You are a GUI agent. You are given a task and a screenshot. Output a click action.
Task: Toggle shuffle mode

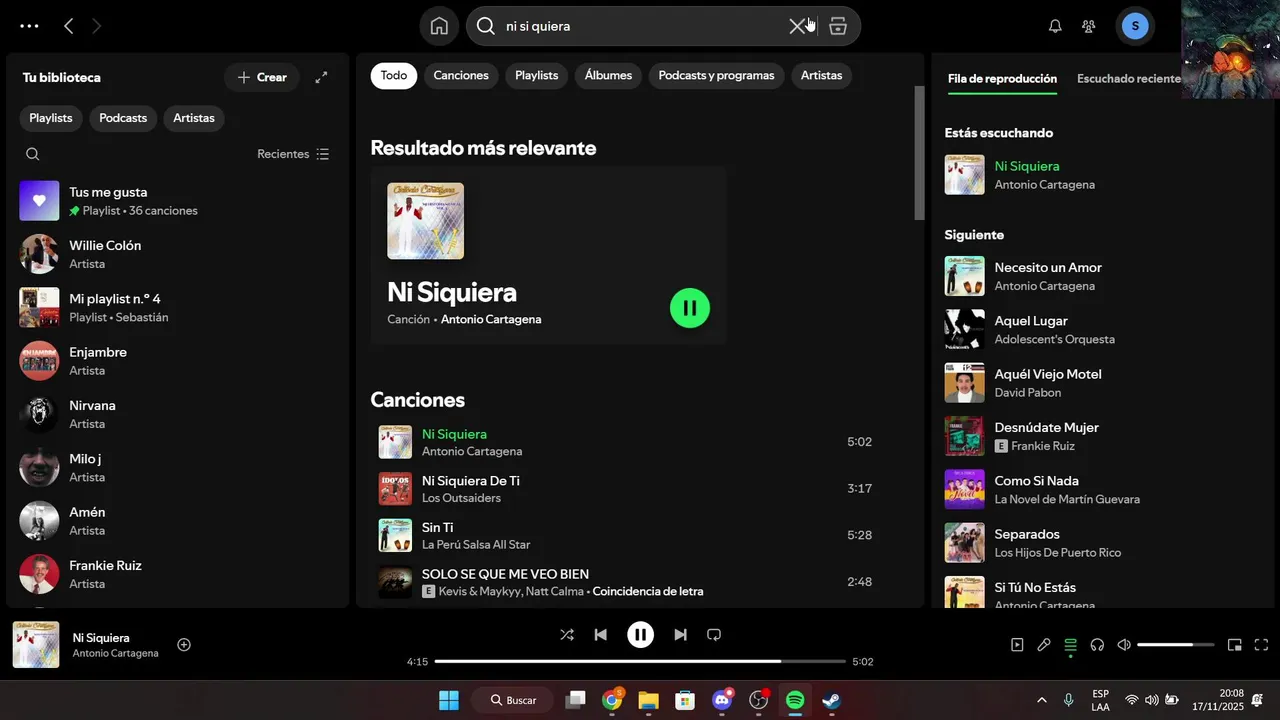pyautogui.click(x=567, y=634)
